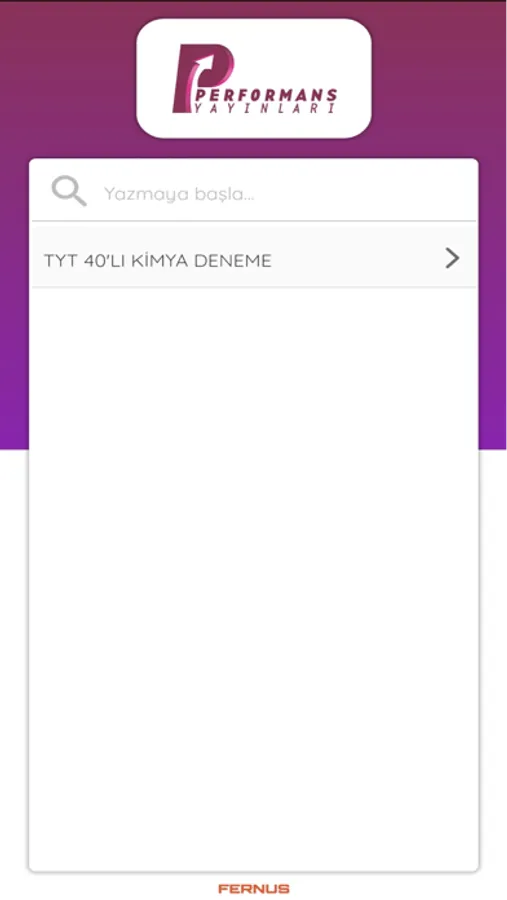The image size is (507, 900).
Task: Tap the Performans Yayınları logo
Action: pyautogui.click(x=254, y=79)
